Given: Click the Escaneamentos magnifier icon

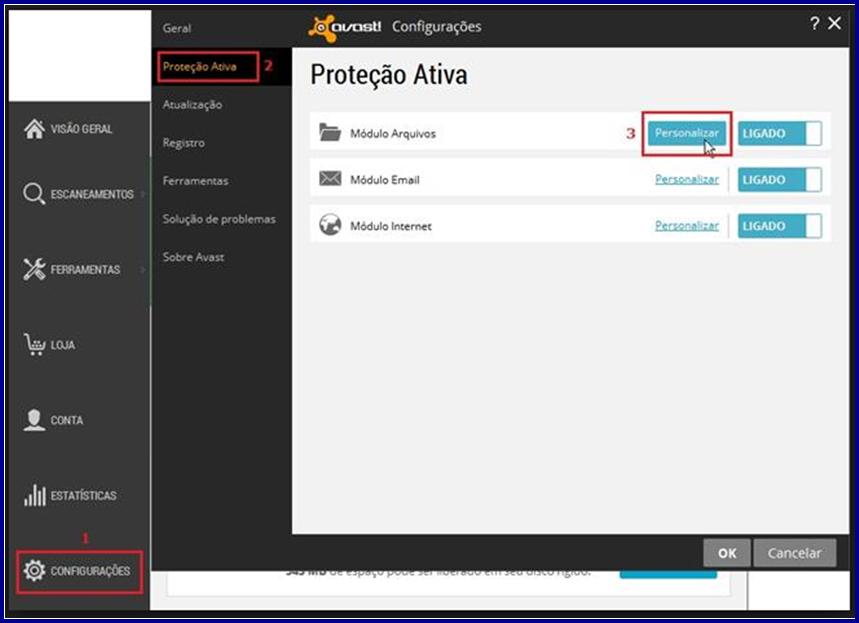Looking at the screenshot, I should click(x=34, y=194).
